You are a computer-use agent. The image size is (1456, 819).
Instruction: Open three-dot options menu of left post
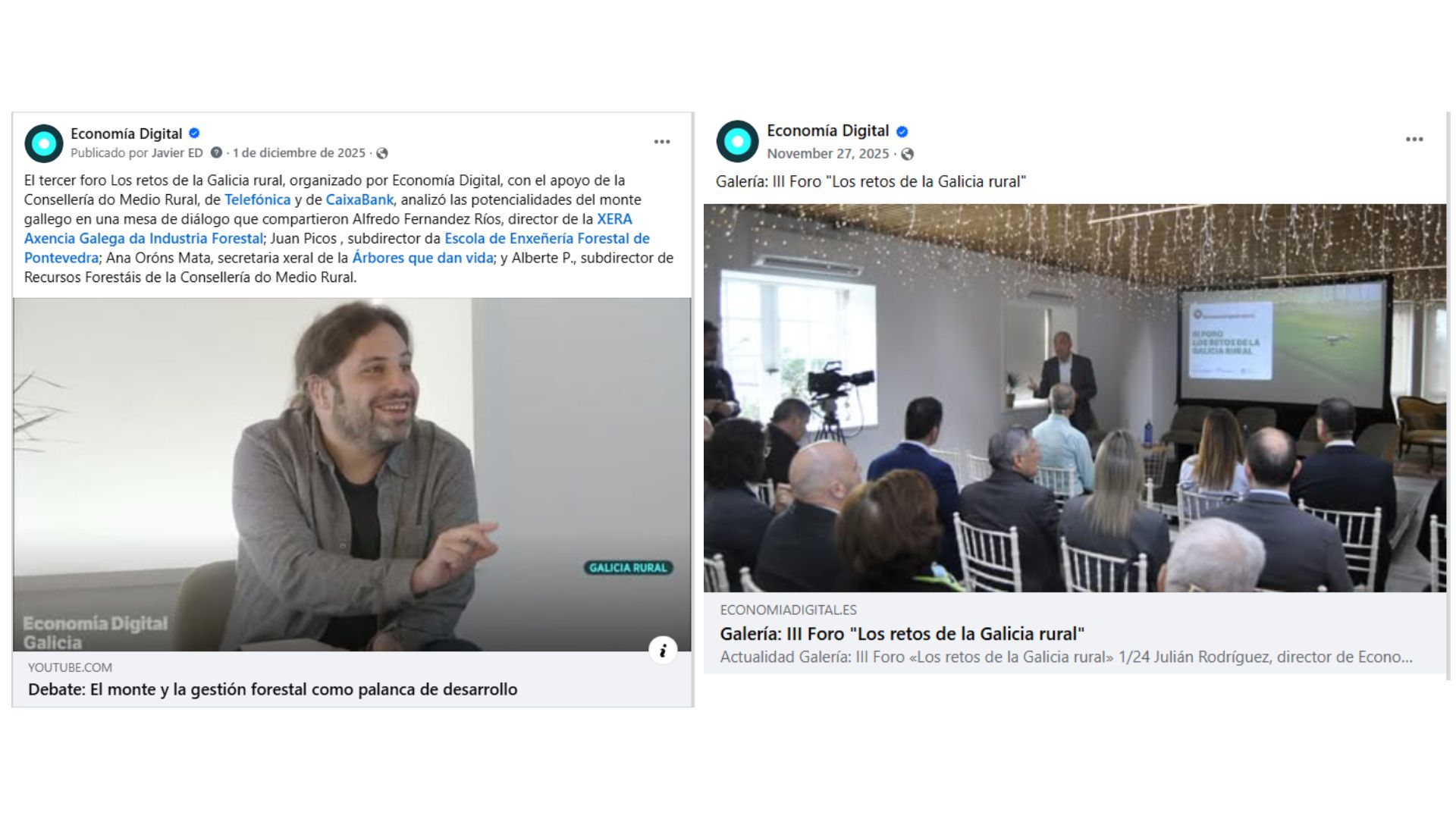click(662, 142)
